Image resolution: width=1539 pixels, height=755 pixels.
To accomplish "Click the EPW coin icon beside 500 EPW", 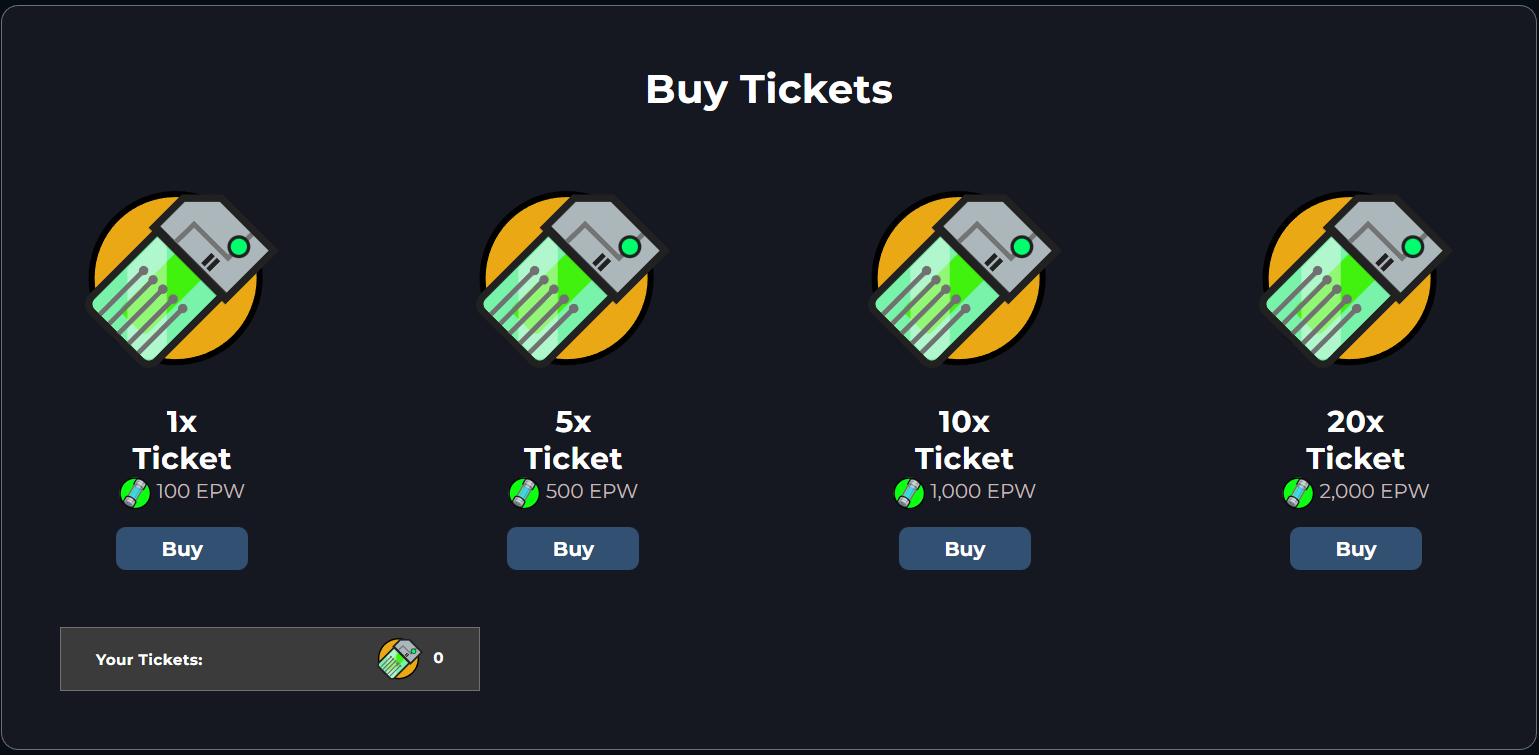I will point(524,492).
